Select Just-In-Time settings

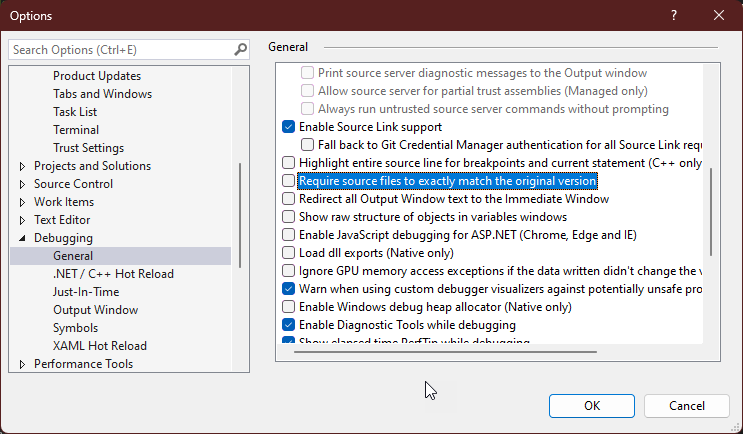(86, 292)
